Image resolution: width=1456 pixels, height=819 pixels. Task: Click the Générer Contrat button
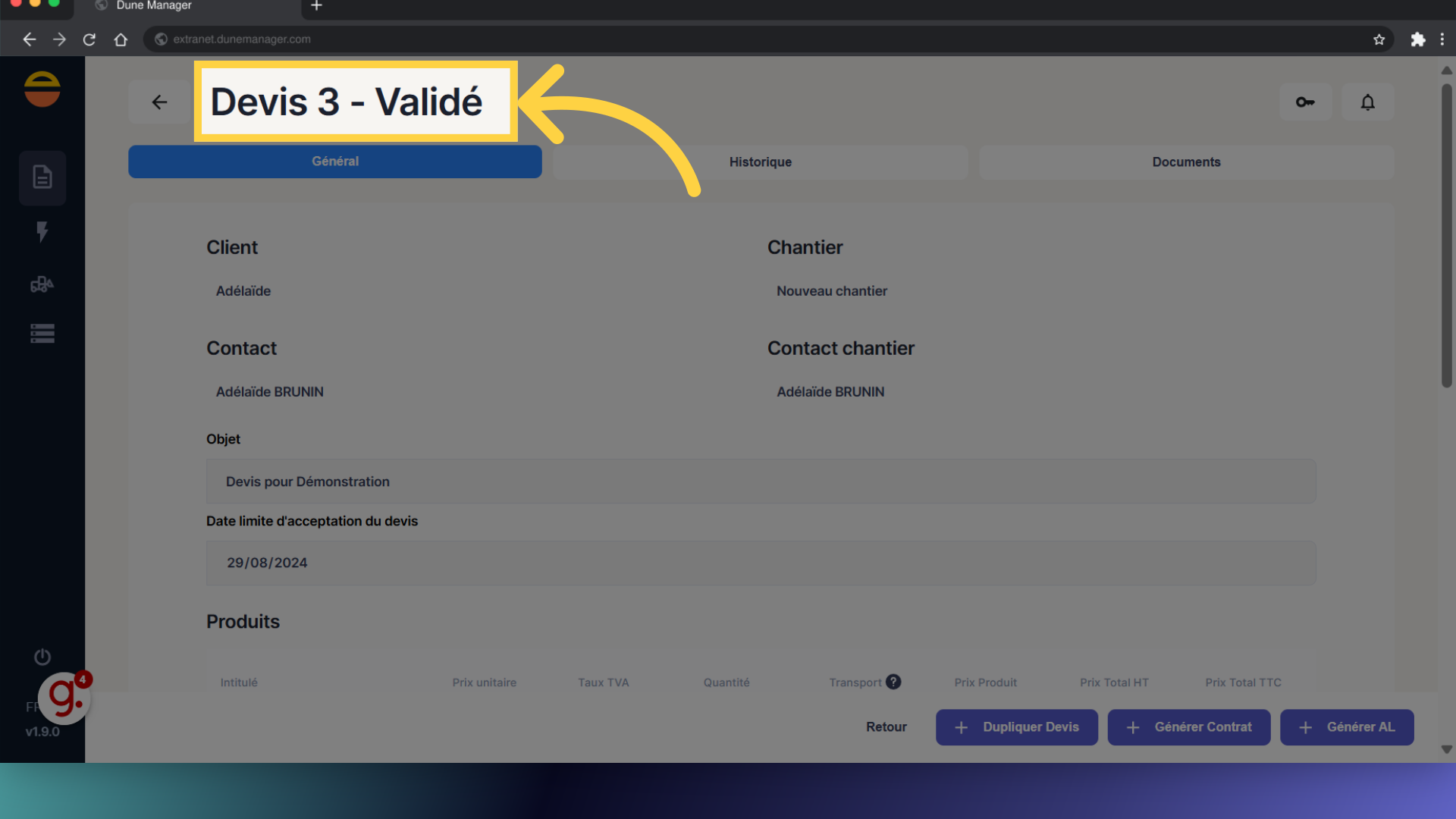click(x=1188, y=726)
